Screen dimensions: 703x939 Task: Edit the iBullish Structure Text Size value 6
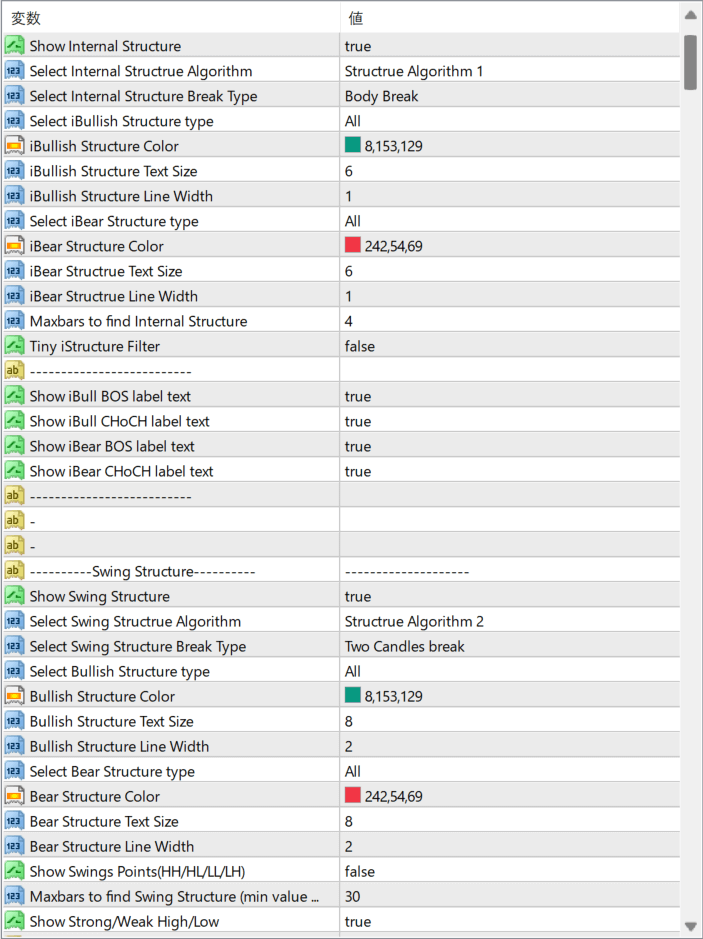coord(510,171)
